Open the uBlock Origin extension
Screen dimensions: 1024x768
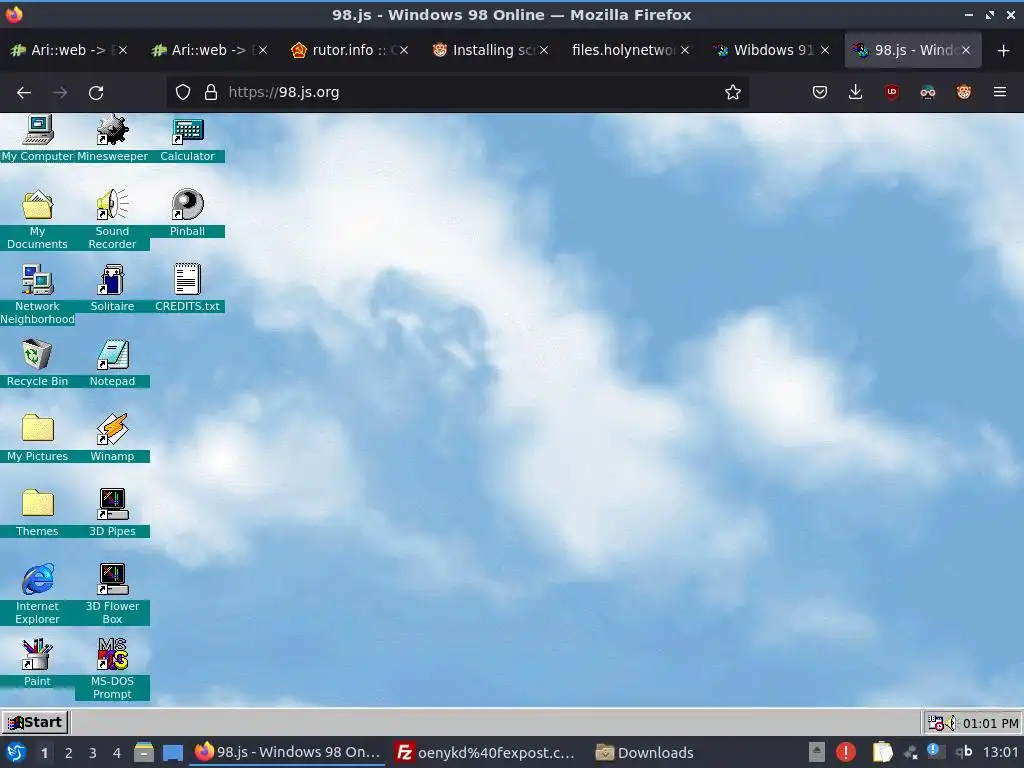click(x=891, y=92)
